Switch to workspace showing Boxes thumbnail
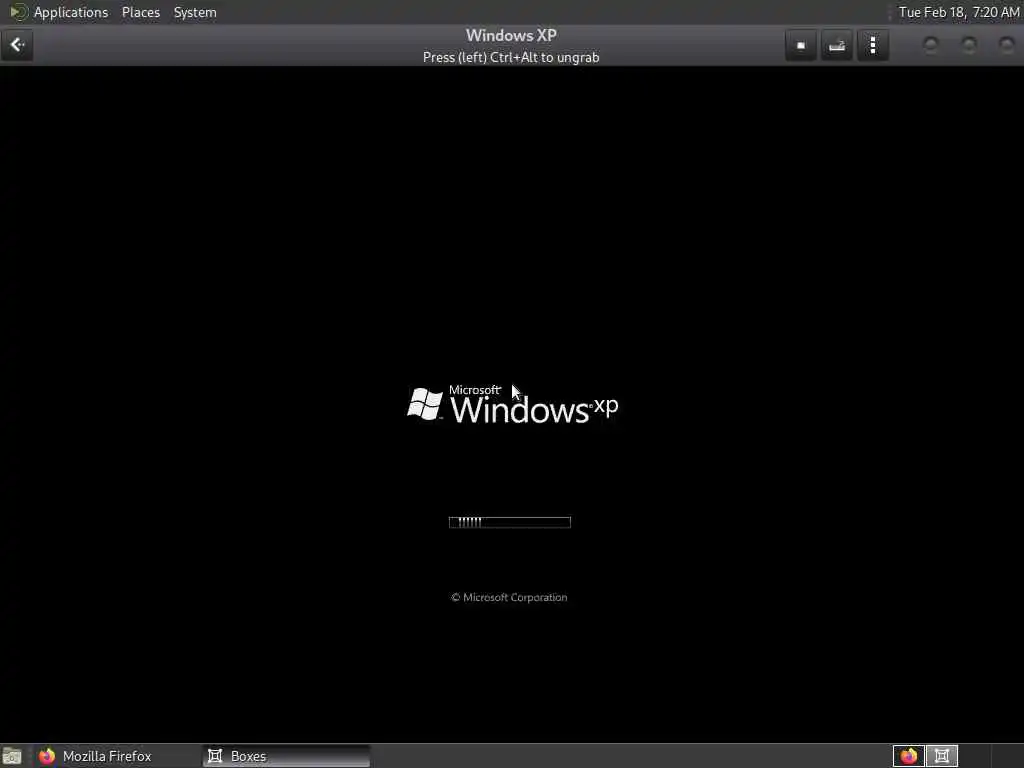Screen dimensions: 1024x768 [x=942, y=756]
